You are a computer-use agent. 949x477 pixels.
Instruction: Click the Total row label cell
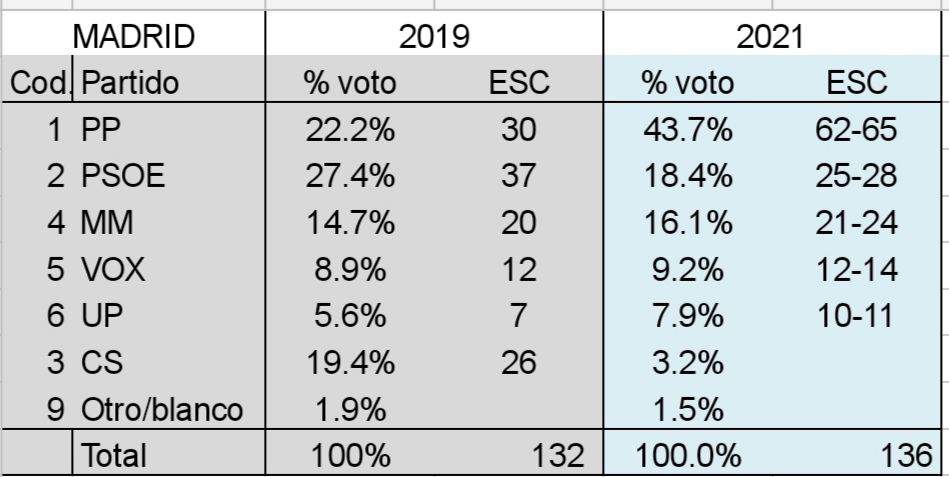[113, 456]
